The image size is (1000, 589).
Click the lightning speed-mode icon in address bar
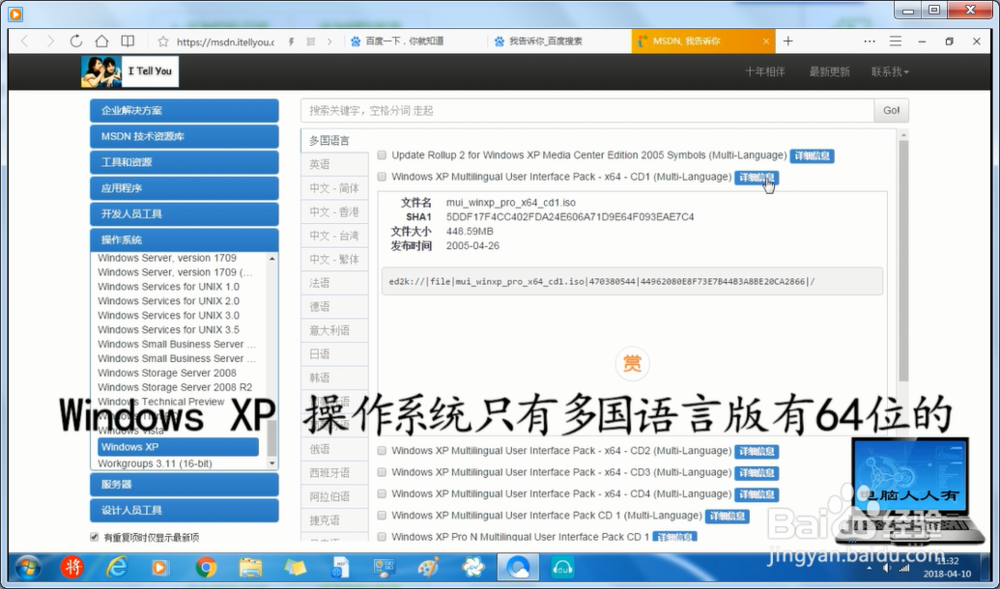coord(291,41)
